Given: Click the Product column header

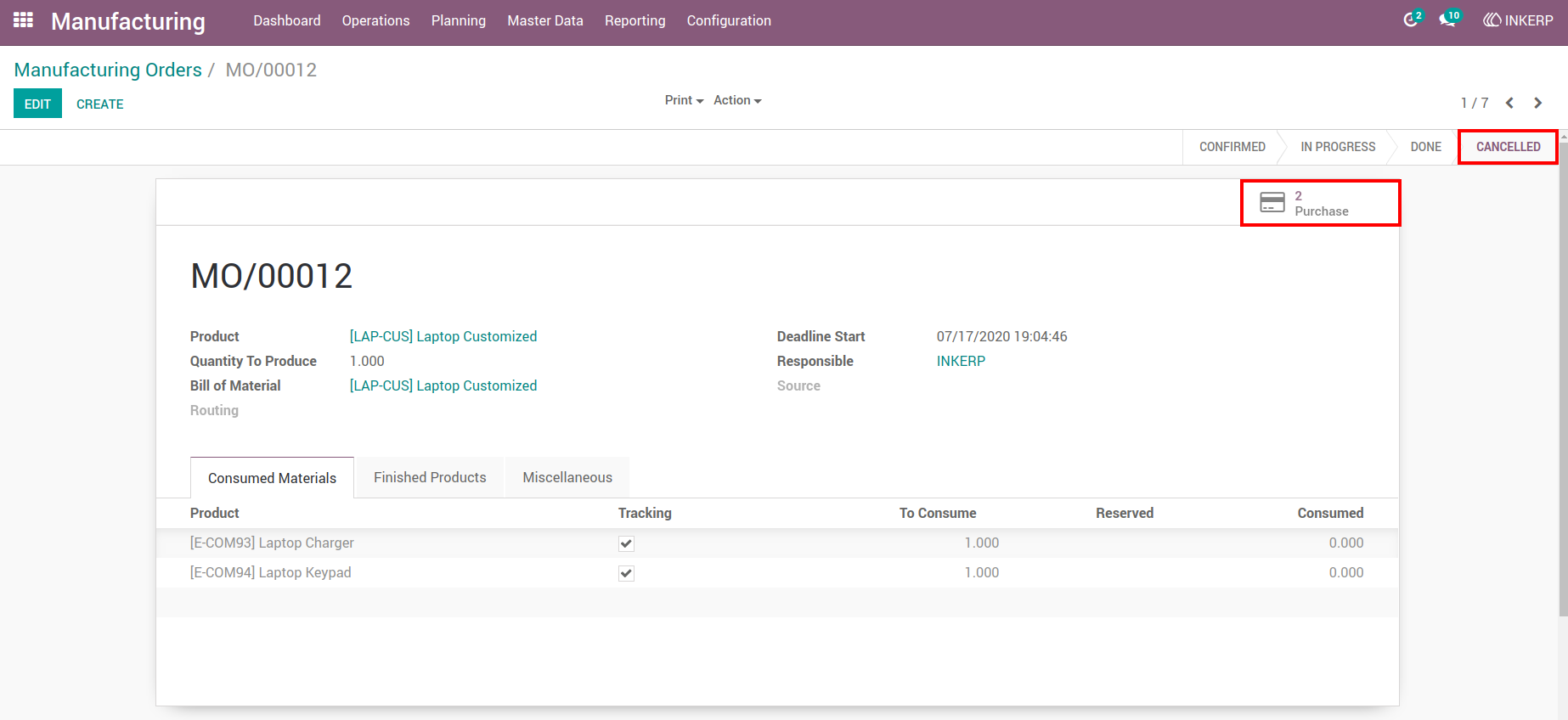Looking at the screenshot, I should 215,513.
